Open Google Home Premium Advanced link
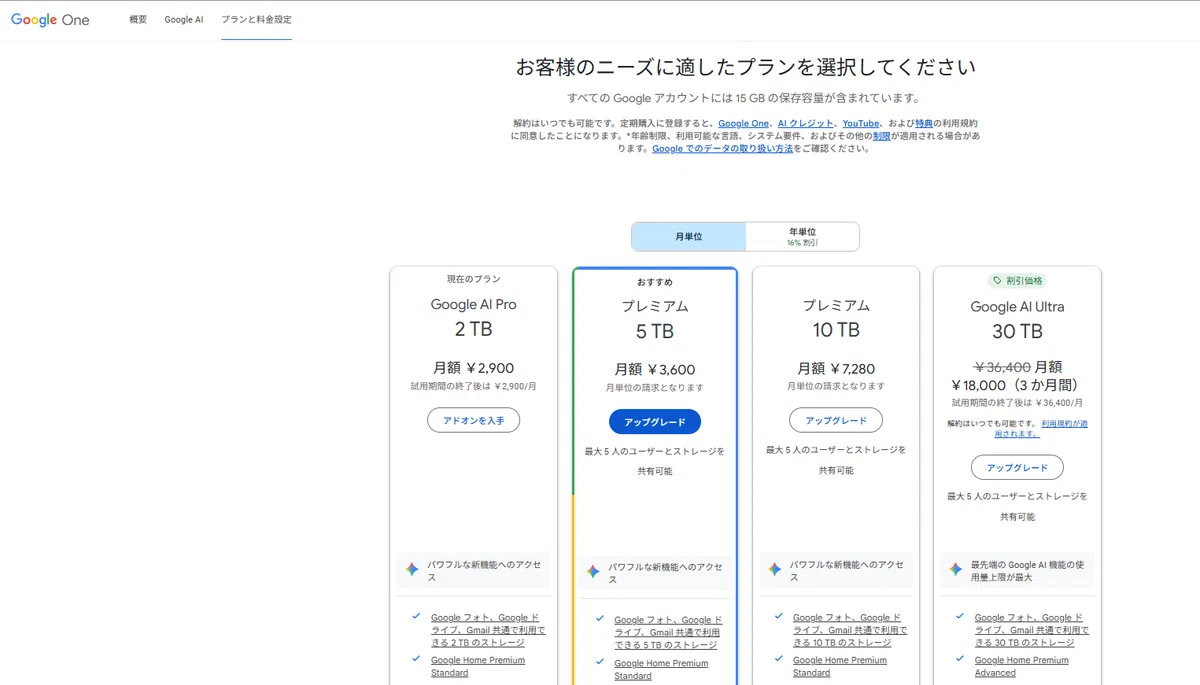 pyautogui.click(x=1022, y=666)
